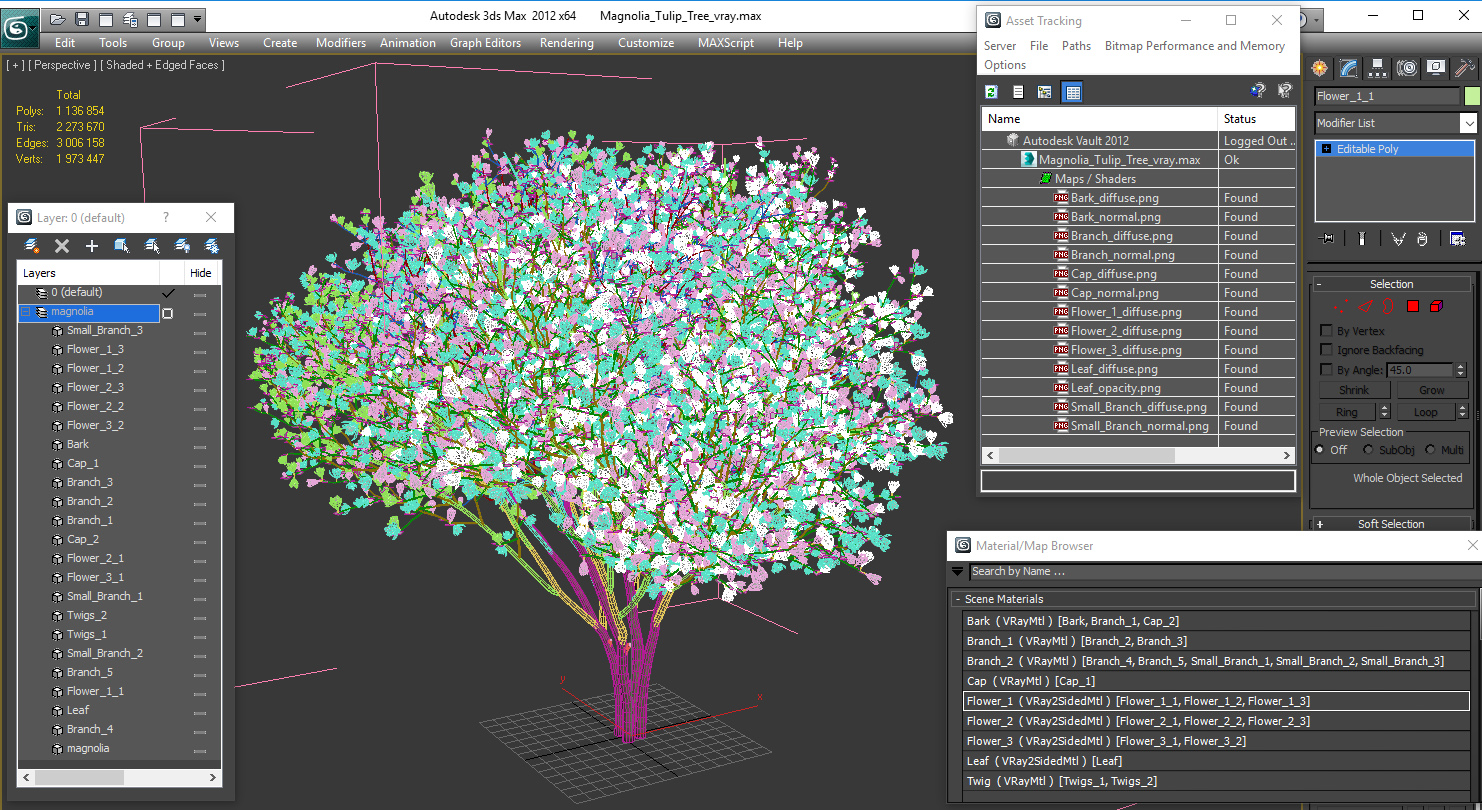This screenshot has width=1482, height=810.
Task: Click the Hide column header in Layer dialog
Action: [201, 273]
